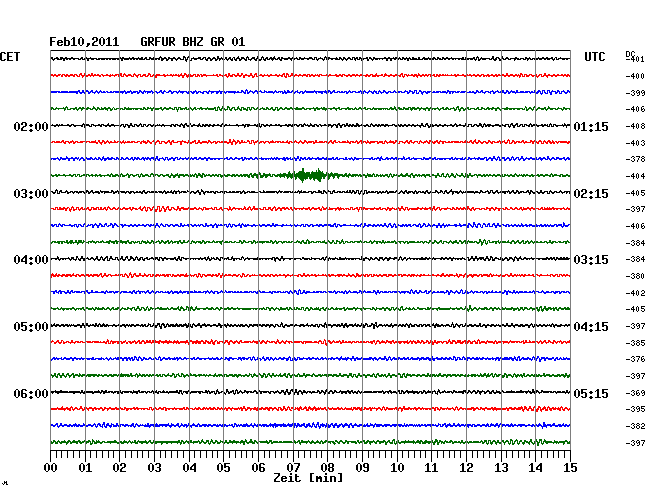This screenshot has height=494, width=650.
Task: Click the 02:00 CET time label
Action: coord(31,126)
